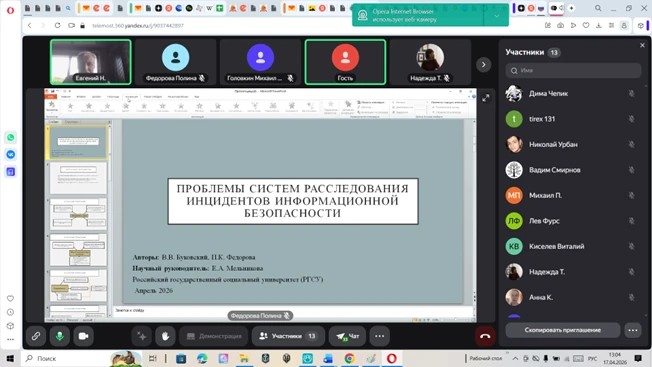Screen dimensions: 652x367
Task: Open the reactions sparkle button
Action: tap(141, 336)
